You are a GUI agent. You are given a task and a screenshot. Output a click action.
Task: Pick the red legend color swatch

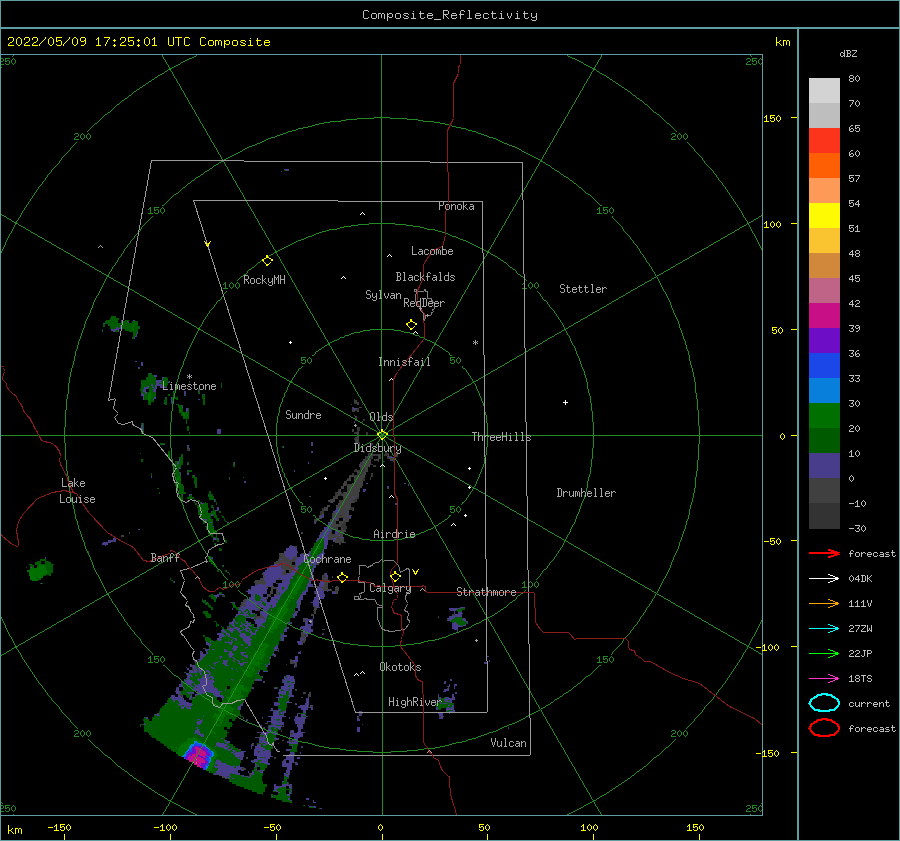point(824,141)
